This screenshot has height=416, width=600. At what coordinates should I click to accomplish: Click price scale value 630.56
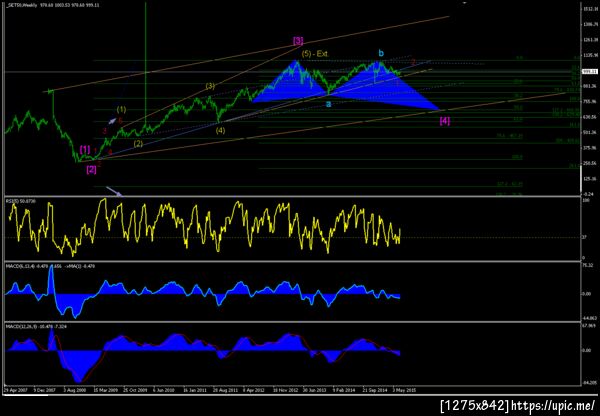click(588, 117)
